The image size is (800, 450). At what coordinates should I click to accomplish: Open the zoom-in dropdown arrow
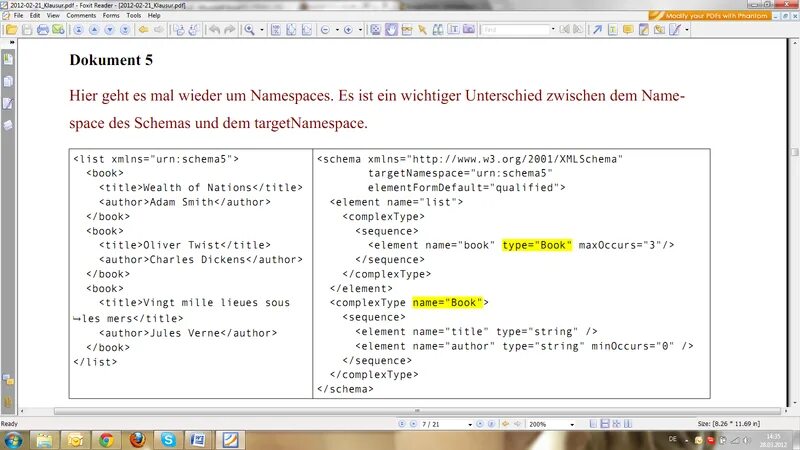click(360, 30)
